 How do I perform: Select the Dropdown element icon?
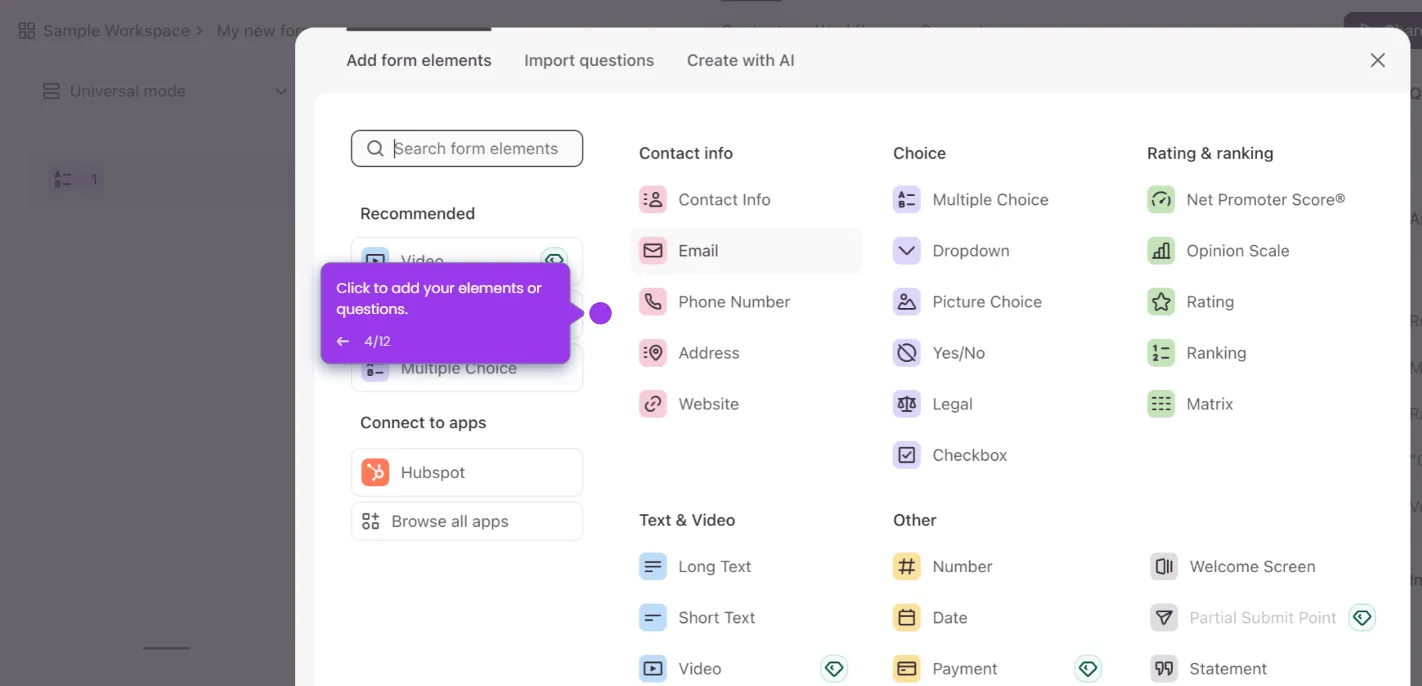tap(907, 250)
